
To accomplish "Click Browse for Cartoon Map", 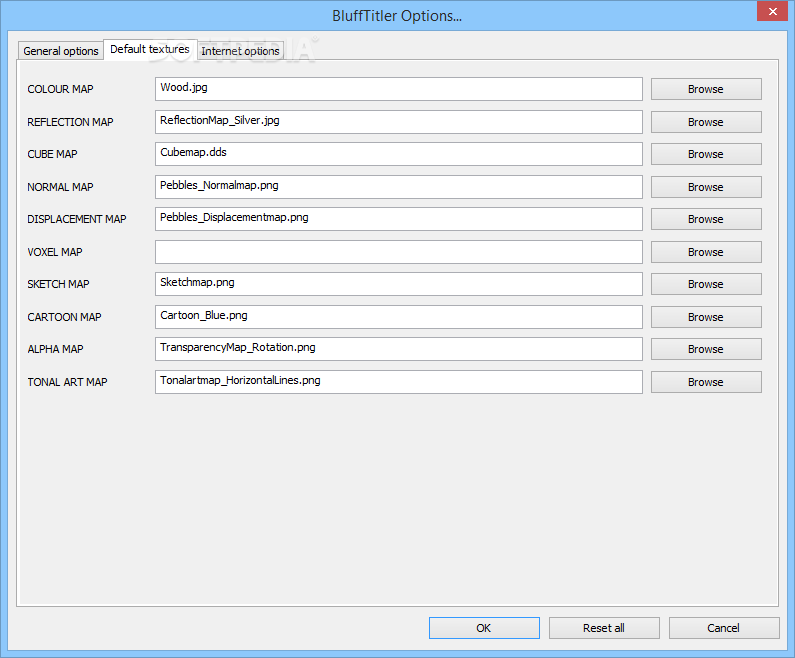I will 706,317.
